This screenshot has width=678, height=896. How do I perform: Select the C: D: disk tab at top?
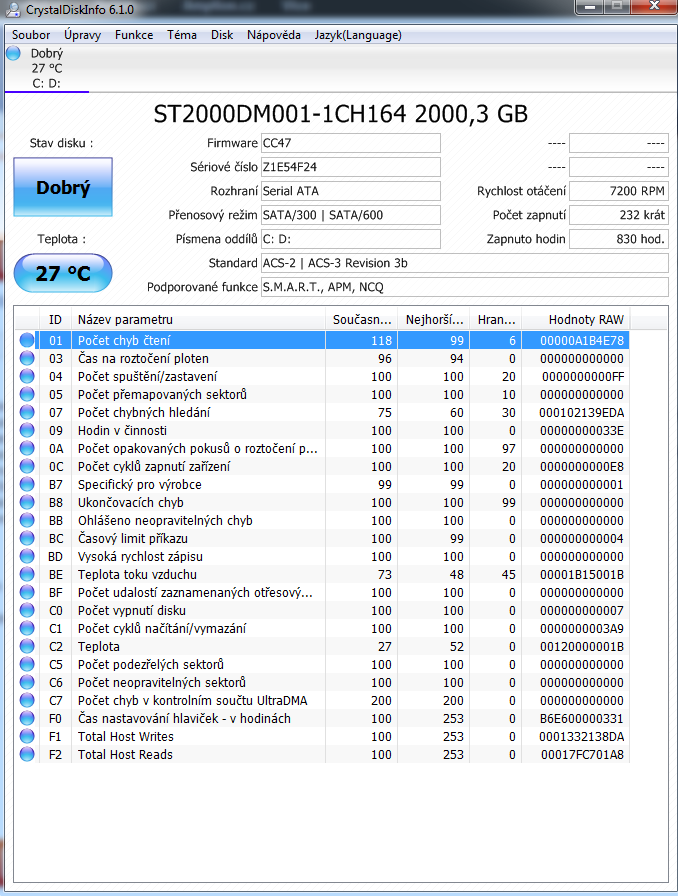click(47, 69)
